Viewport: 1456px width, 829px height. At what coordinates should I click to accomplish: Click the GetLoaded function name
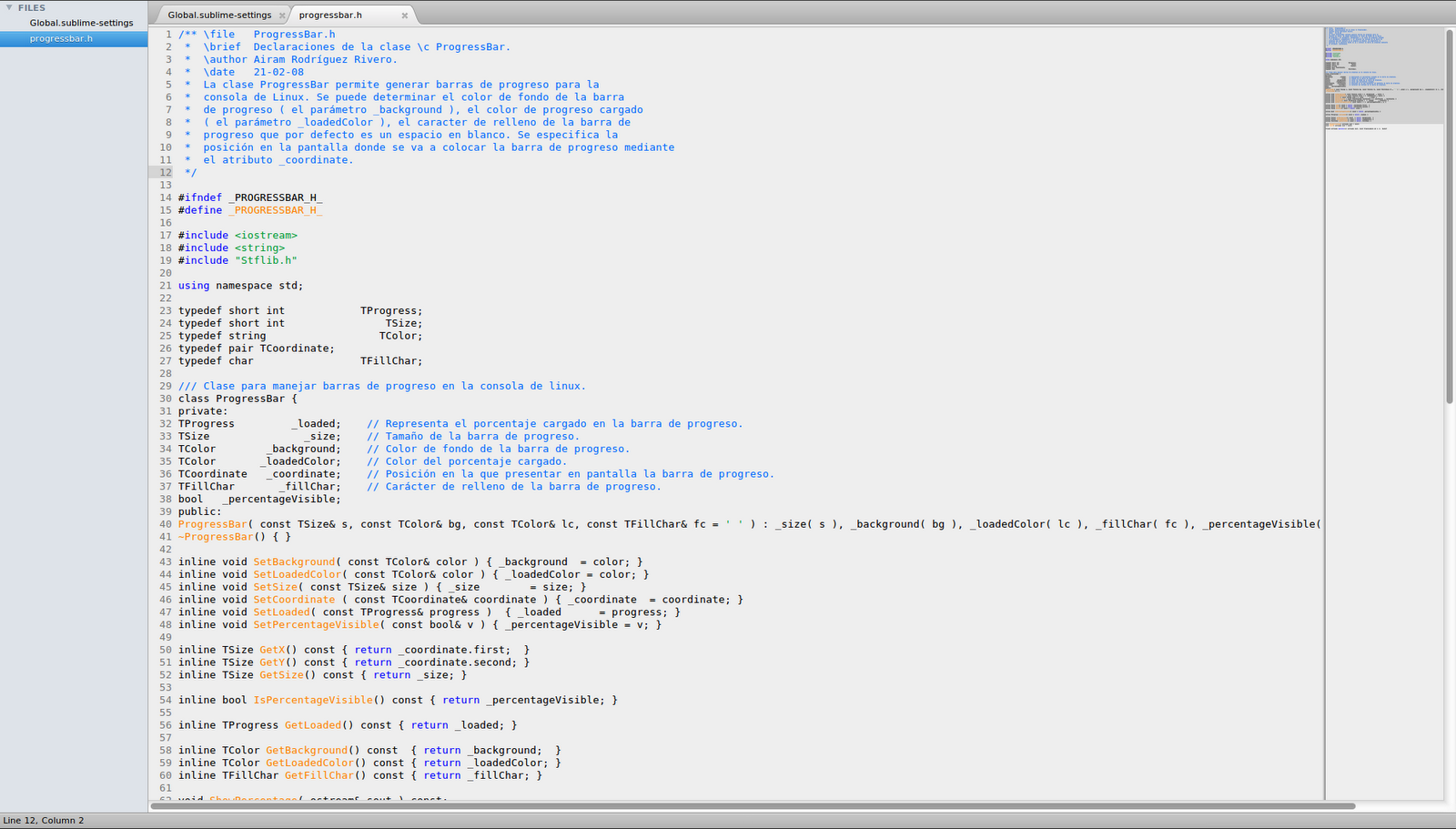coord(312,724)
